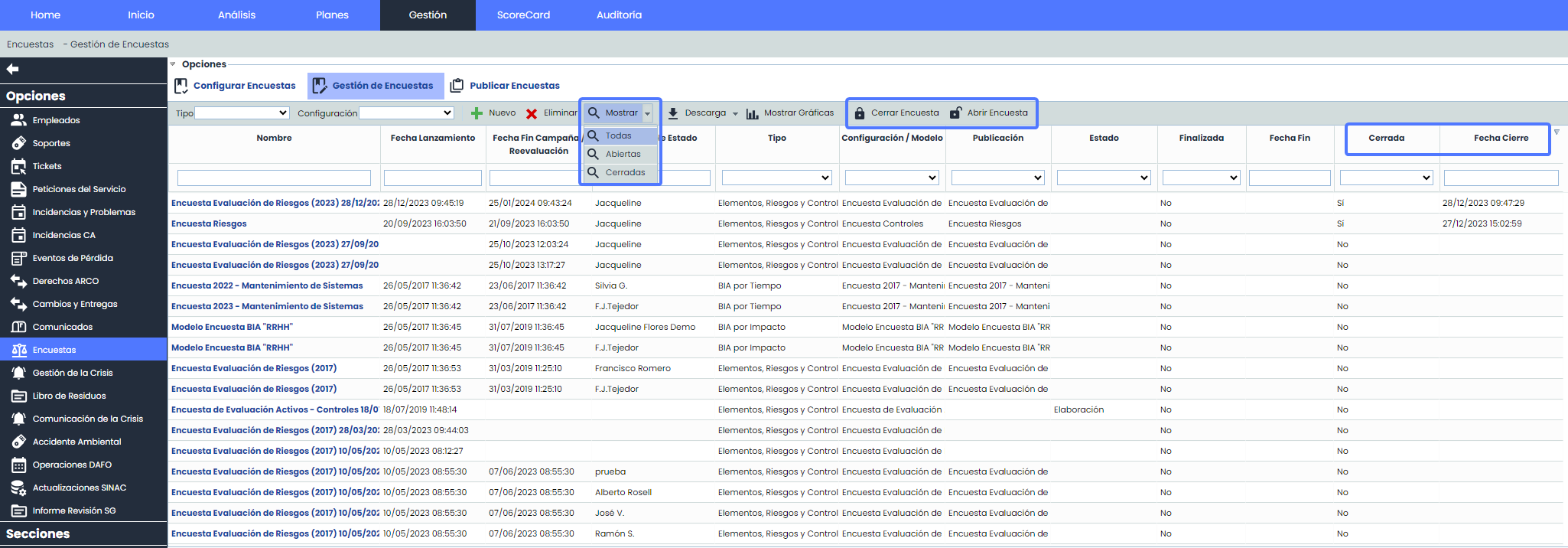Choose Abiertas in the Mostrar menu
The height and width of the screenshot is (548, 1568).
pyautogui.click(x=623, y=155)
